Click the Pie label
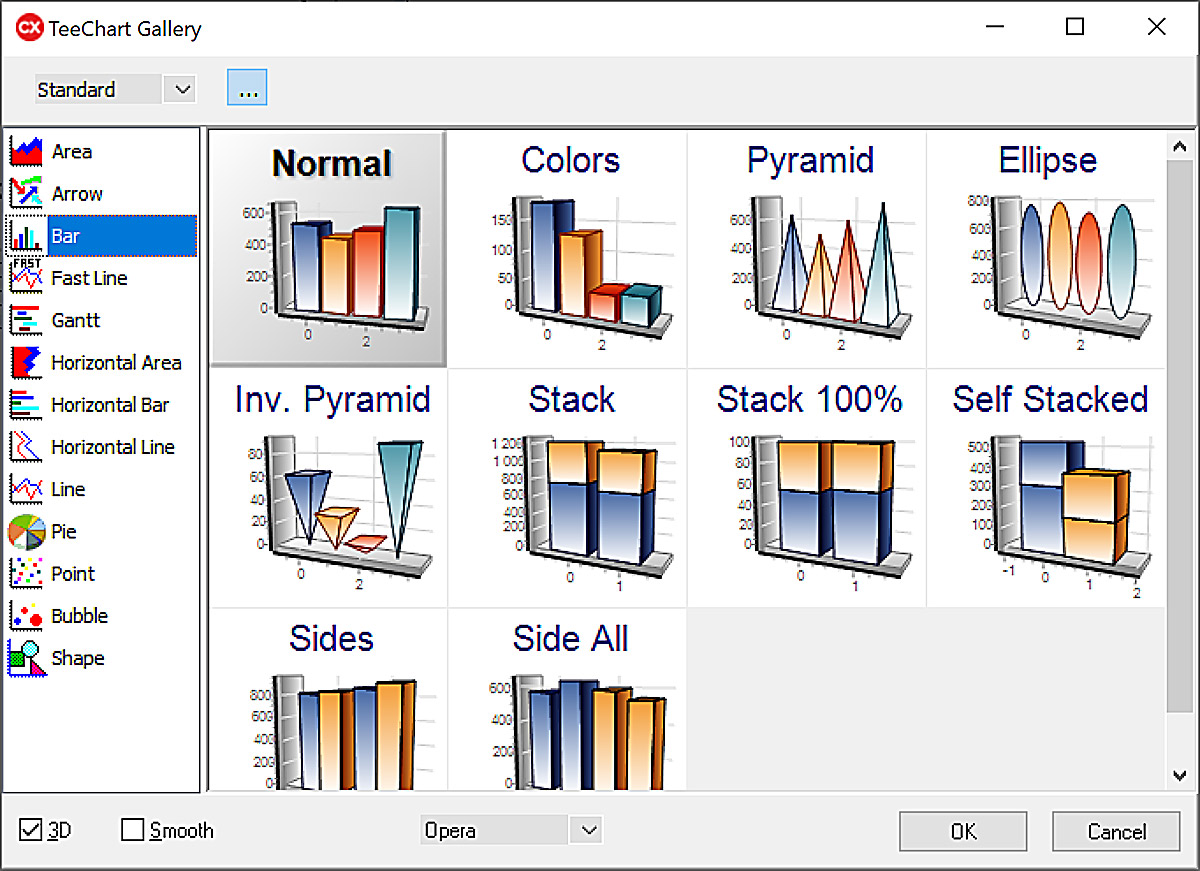 pos(64,531)
